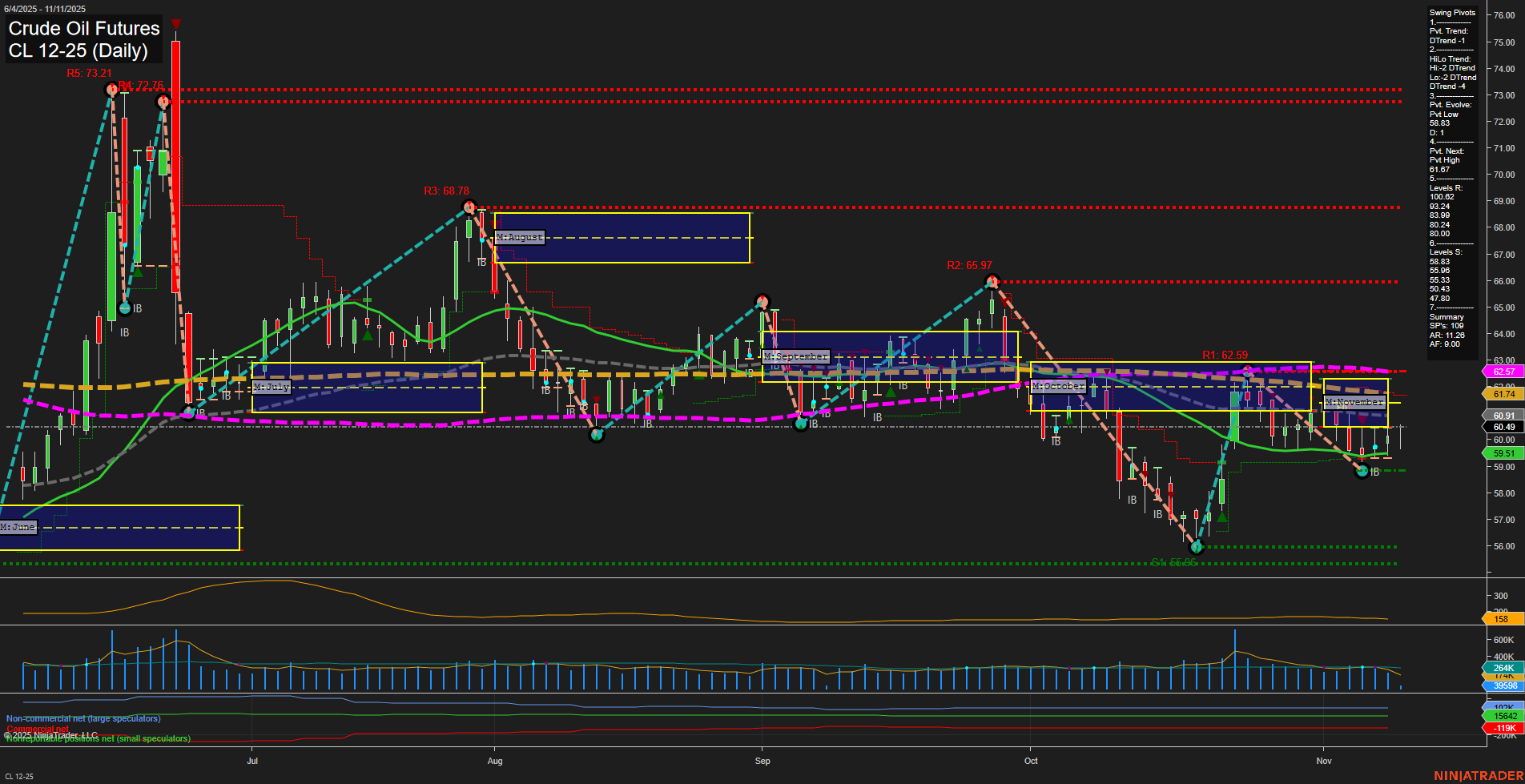The height and width of the screenshot is (784, 1525).
Task: Select the CL 12-25 tab
Action: [x=19, y=774]
